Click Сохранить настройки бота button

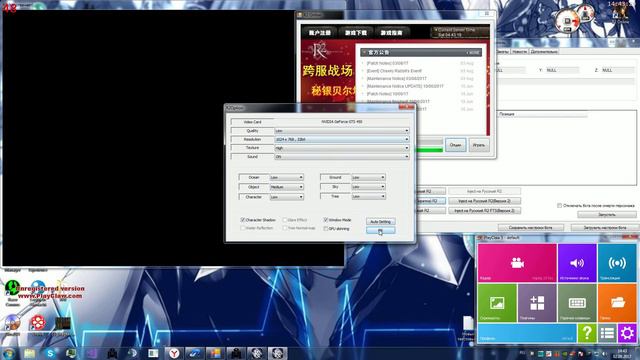point(531,228)
